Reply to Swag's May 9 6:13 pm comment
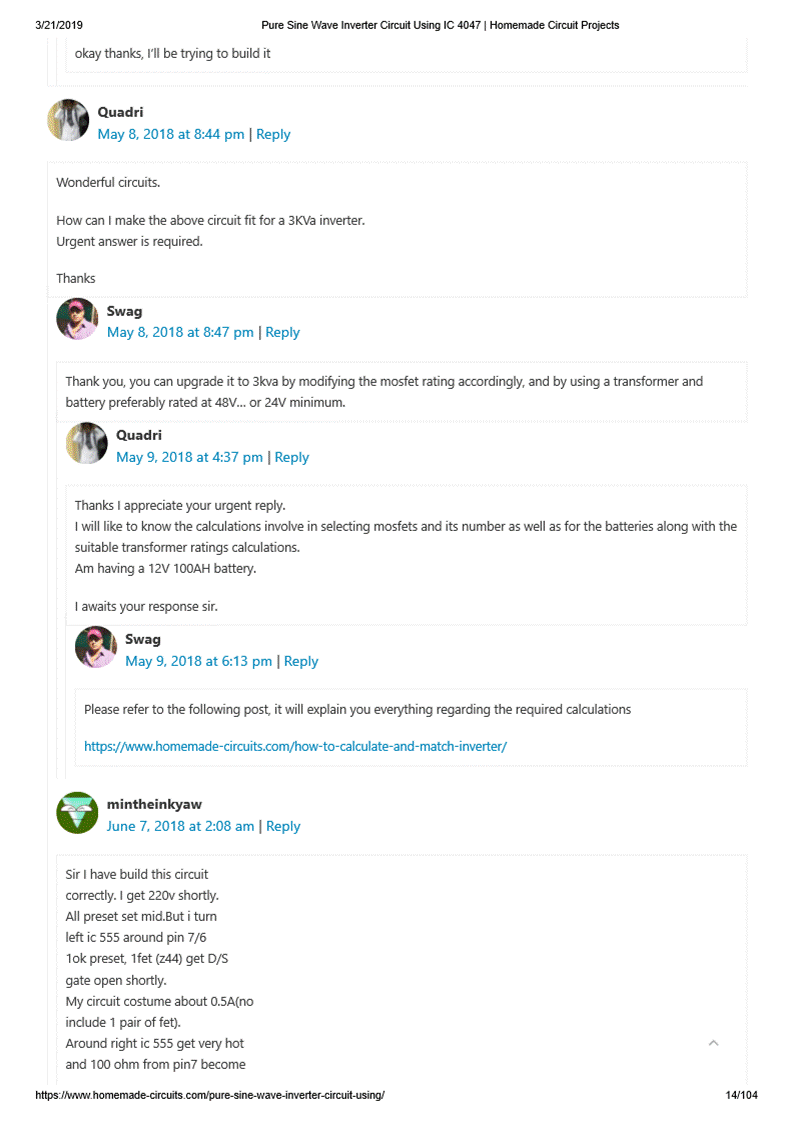This screenshot has height=1122, width=793. tap(301, 661)
